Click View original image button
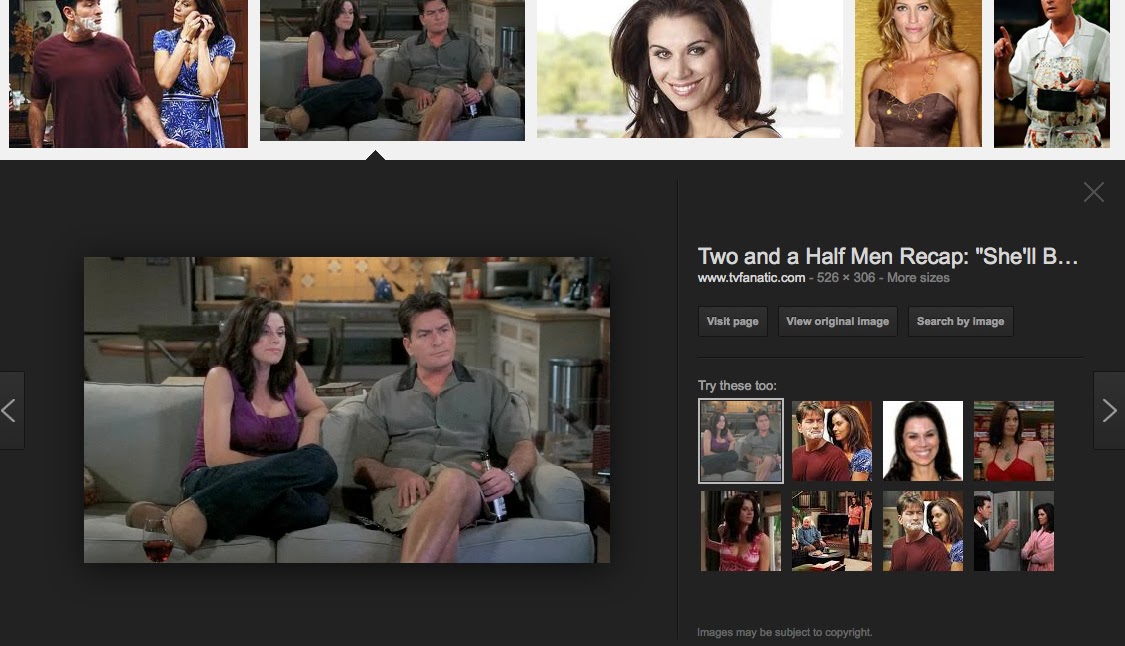The image size is (1125, 646). click(x=837, y=322)
